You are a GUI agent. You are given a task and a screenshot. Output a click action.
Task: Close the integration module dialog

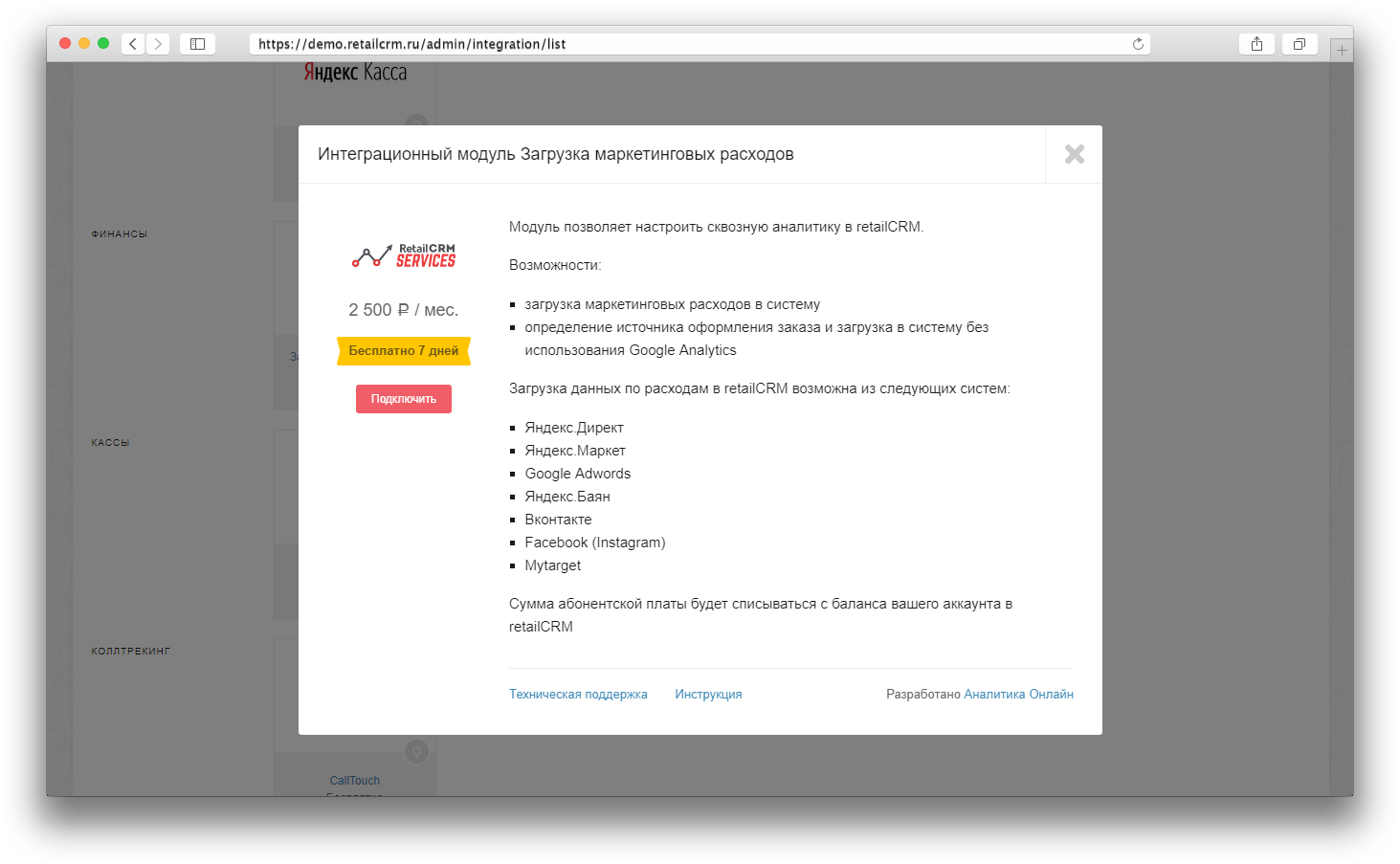point(1074,154)
